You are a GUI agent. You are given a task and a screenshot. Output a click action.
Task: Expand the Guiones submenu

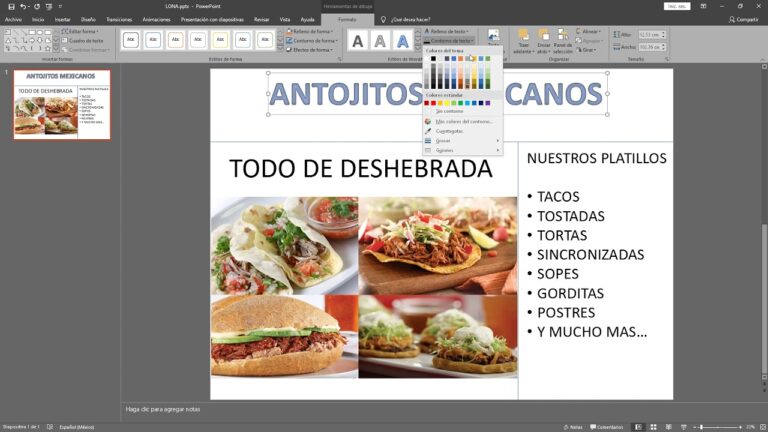point(462,150)
